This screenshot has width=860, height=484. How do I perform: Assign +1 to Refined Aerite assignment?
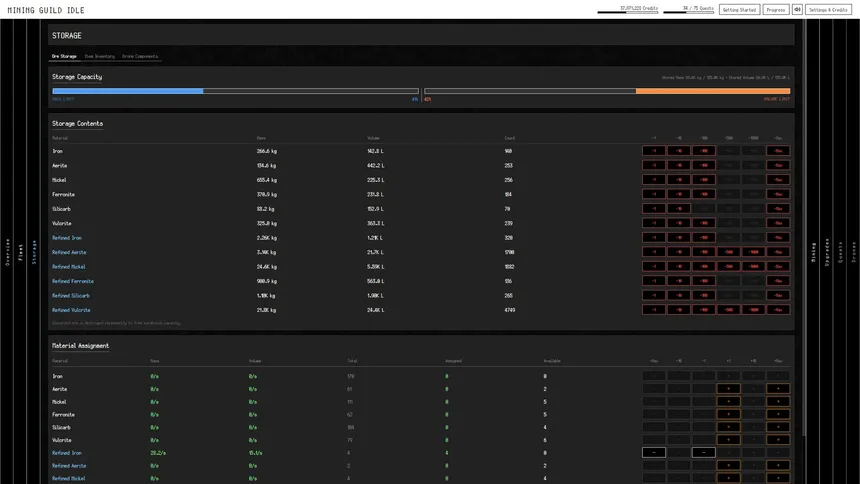click(x=728, y=465)
